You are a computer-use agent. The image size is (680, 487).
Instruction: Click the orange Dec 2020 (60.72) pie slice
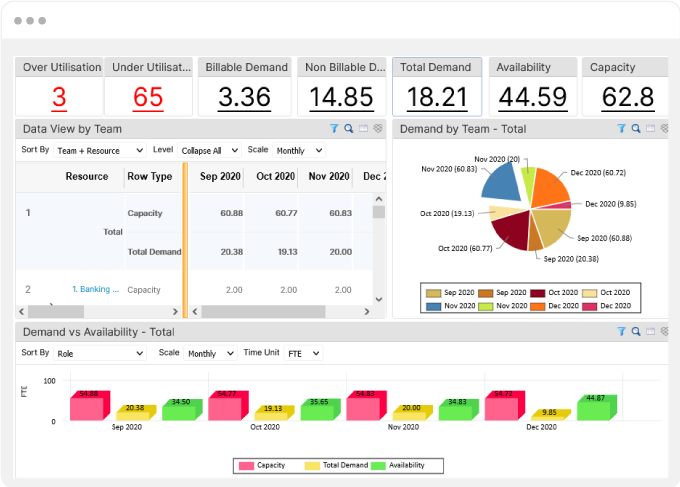click(x=549, y=186)
